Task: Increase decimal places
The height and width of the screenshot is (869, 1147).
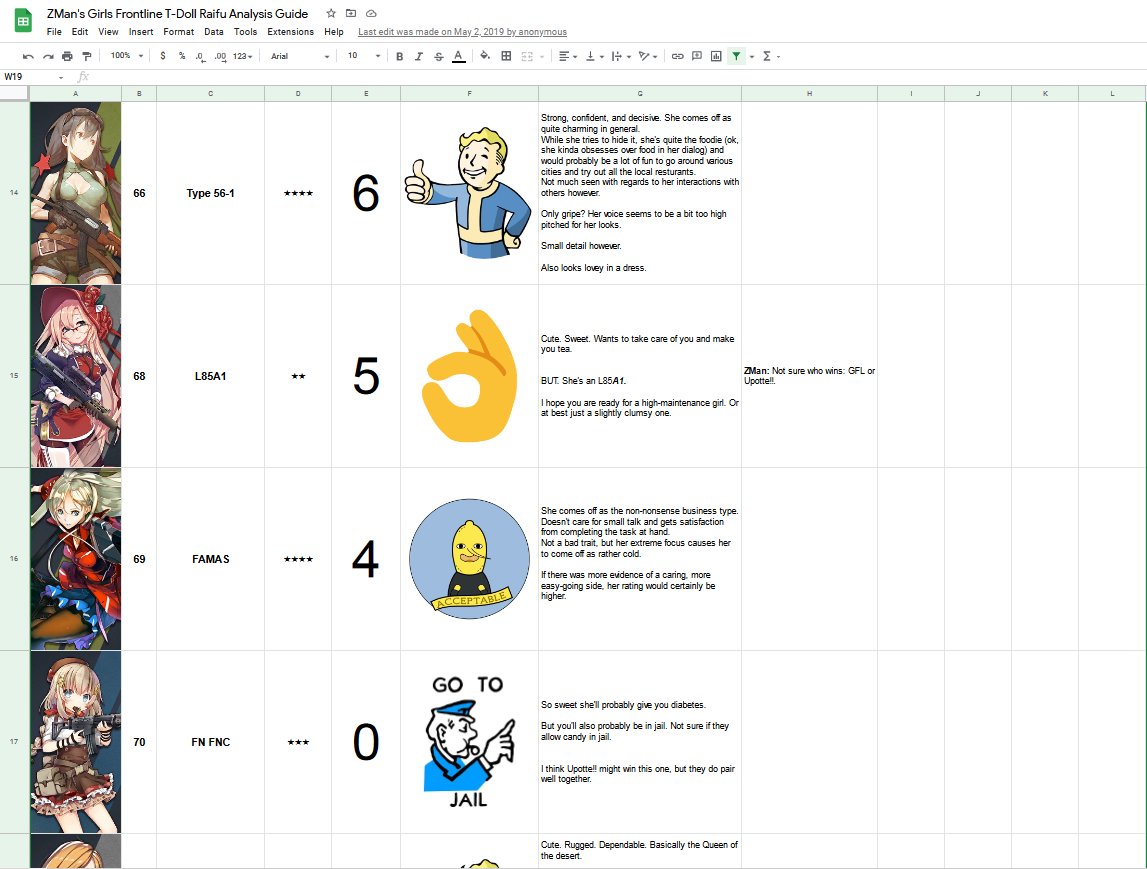Action: click(219, 56)
